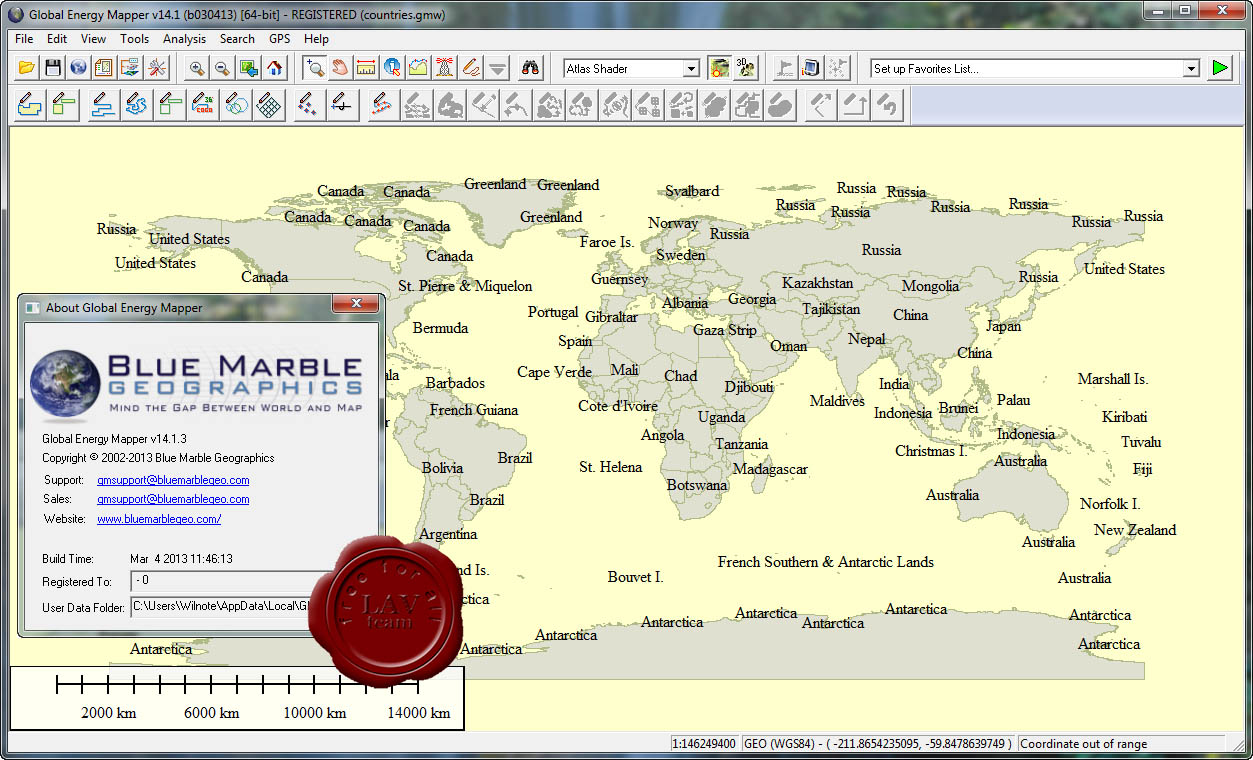Click the Create Point Feature digitizer icon

coord(309,104)
